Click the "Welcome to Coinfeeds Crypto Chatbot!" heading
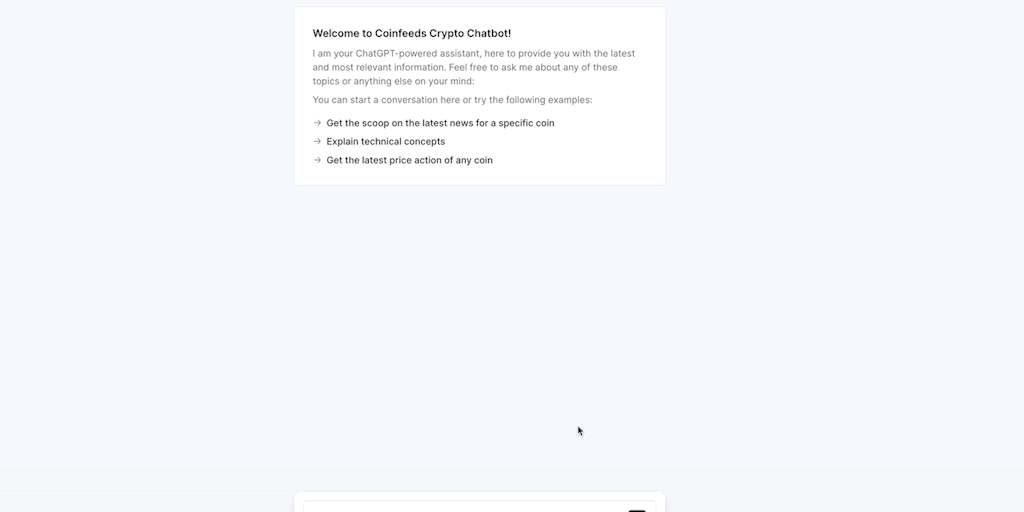Screen dimensions: 1024x512 pos(411,33)
